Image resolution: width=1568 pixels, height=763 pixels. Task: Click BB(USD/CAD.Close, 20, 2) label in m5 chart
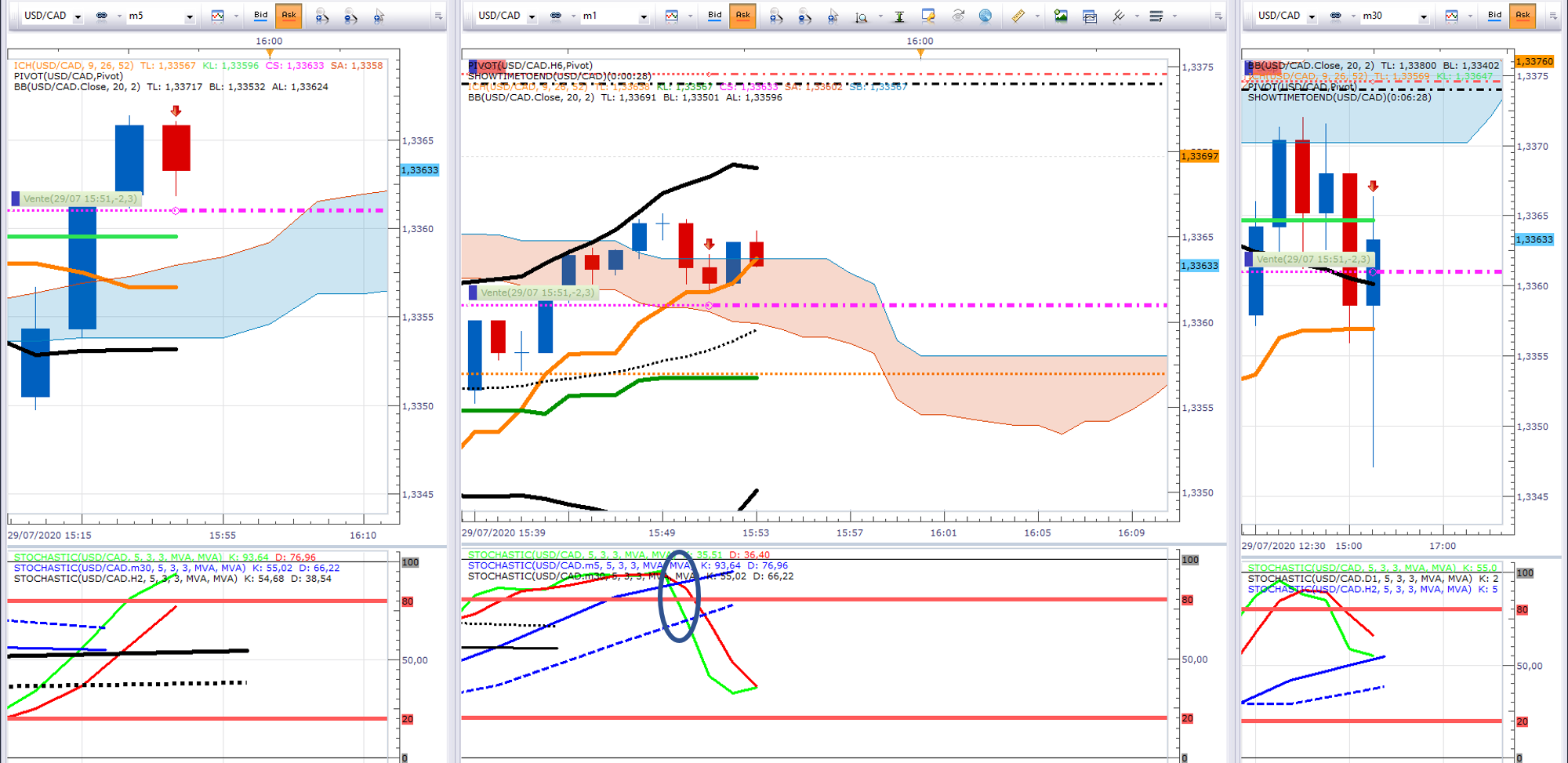tap(171, 87)
